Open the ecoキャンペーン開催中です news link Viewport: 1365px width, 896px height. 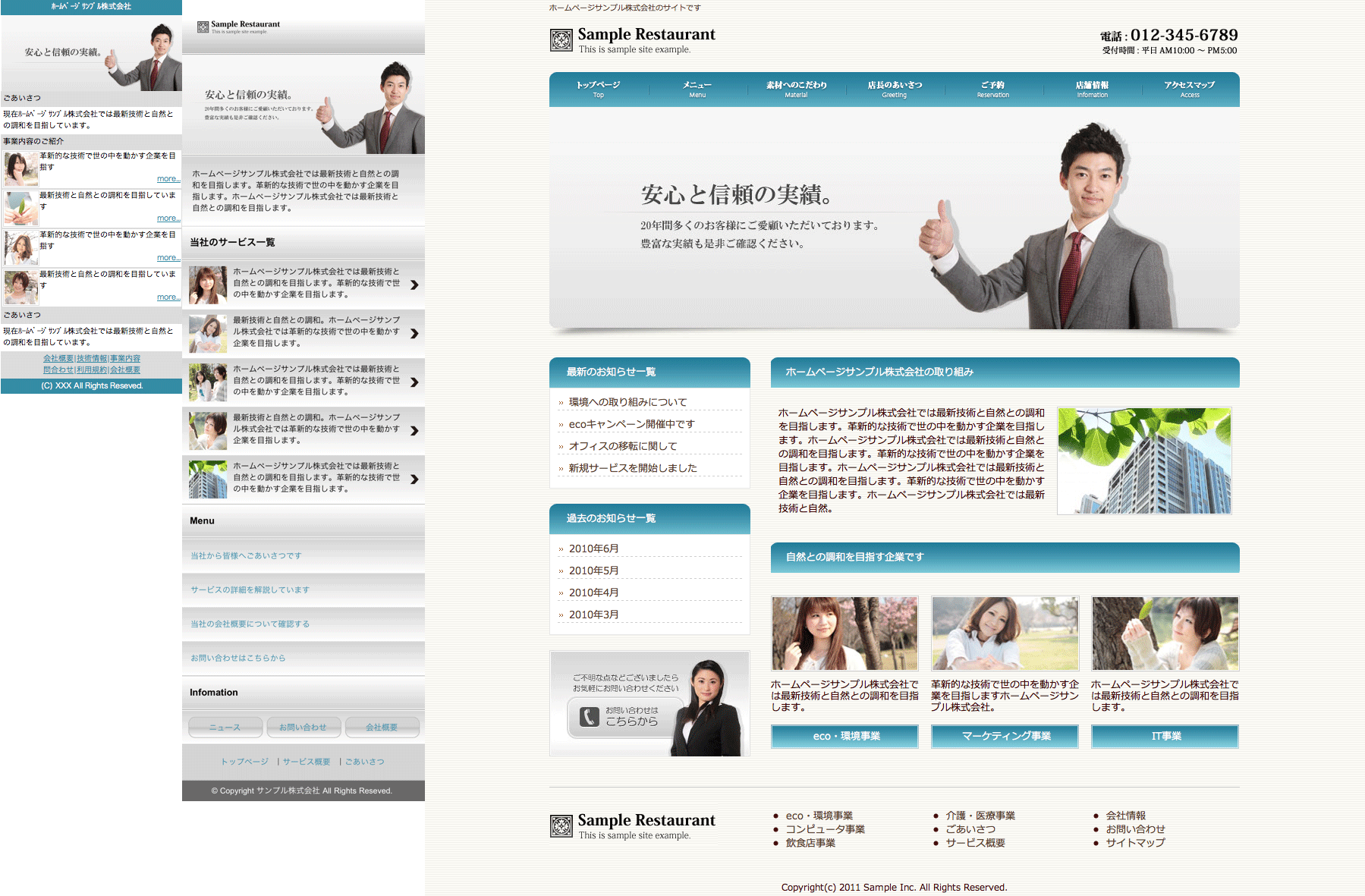click(631, 424)
